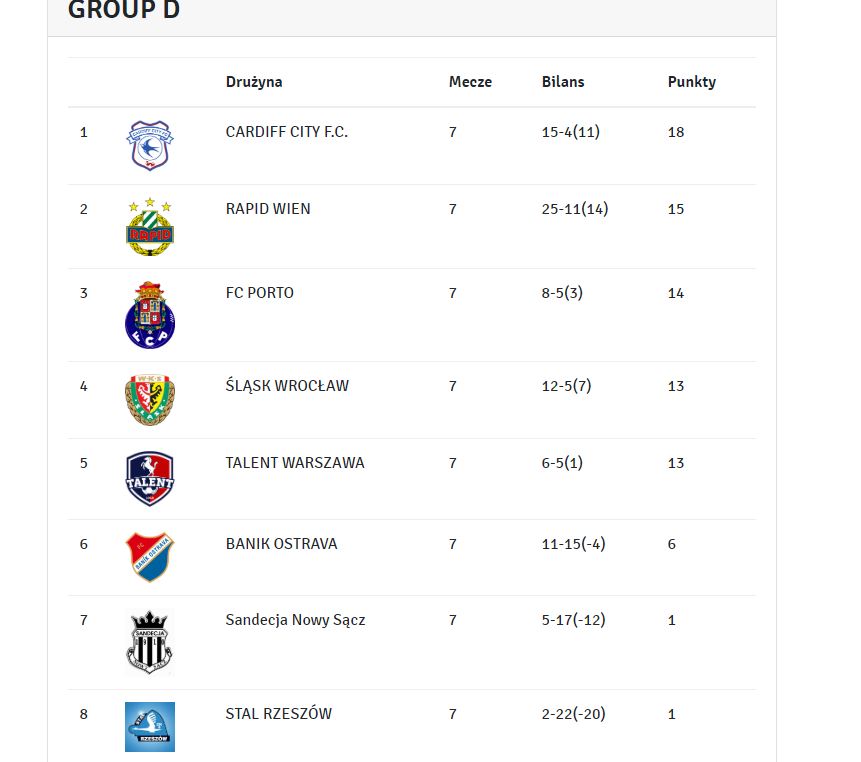861x762 pixels.
Task: Select the Sandecja Nowy Sącz crest
Action: click(150, 642)
